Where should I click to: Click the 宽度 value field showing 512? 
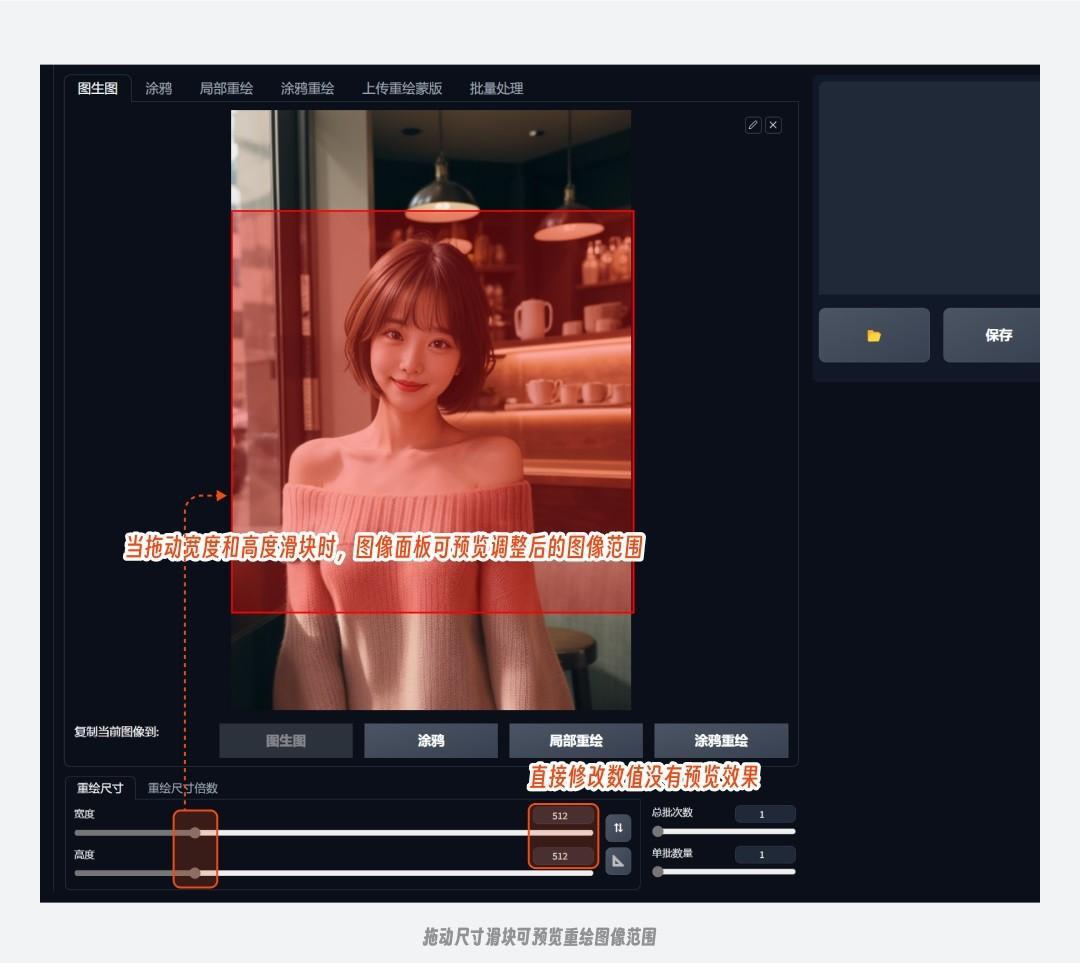pos(563,816)
